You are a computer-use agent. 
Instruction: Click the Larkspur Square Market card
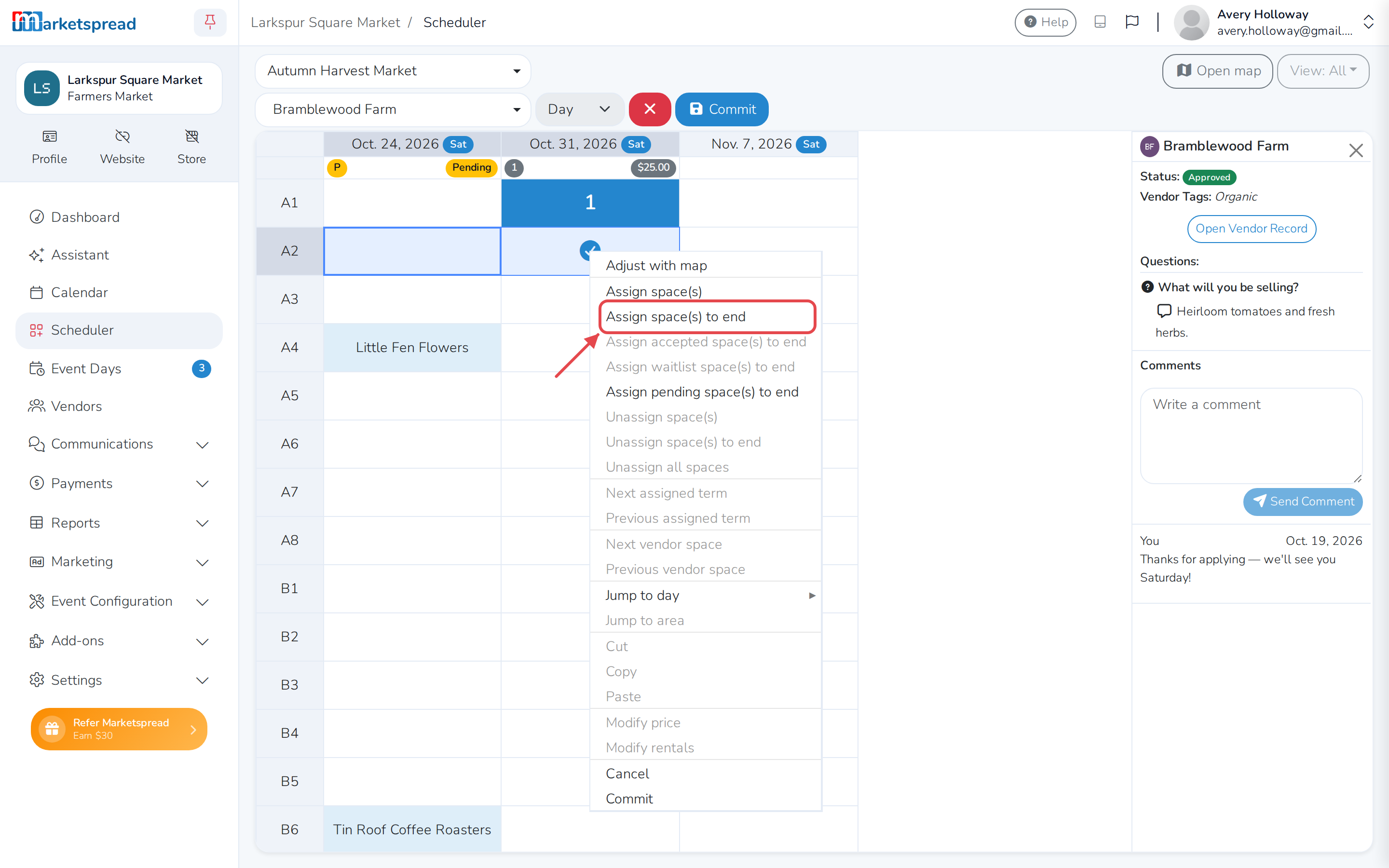(x=119, y=88)
